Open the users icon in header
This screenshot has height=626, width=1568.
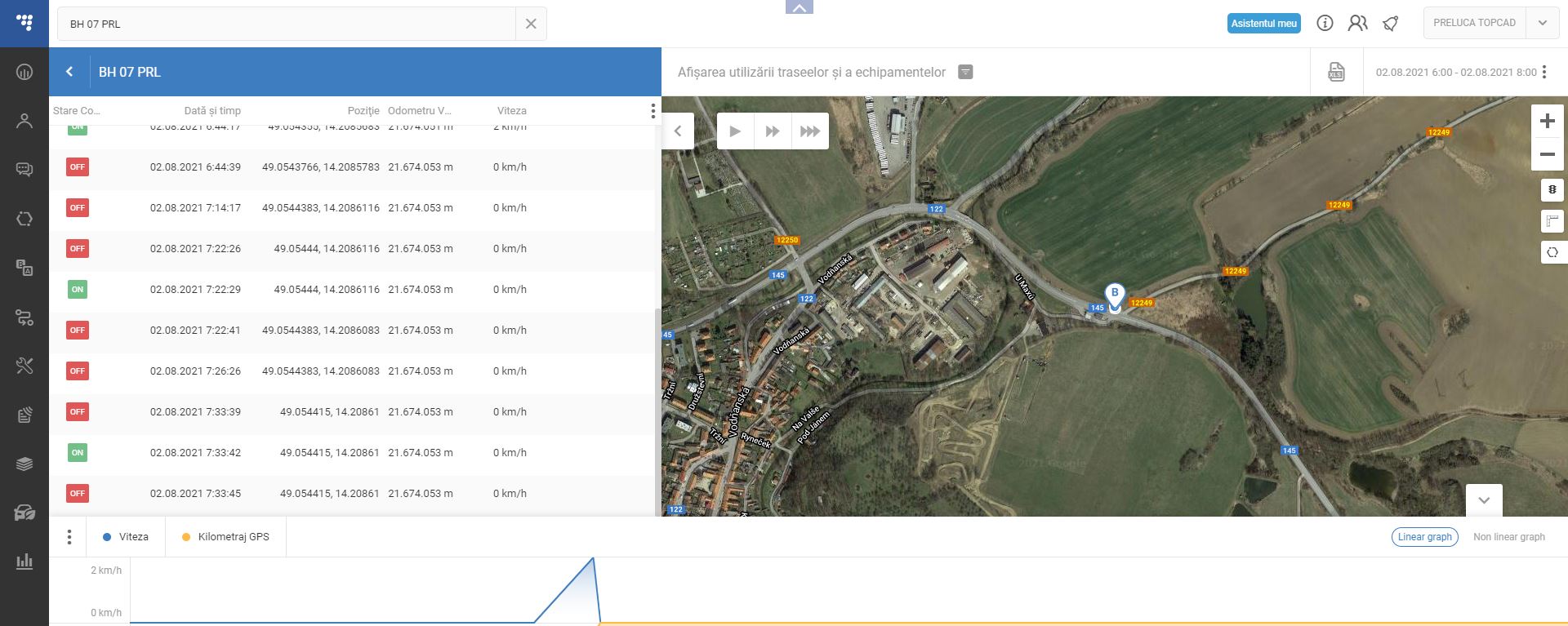click(x=1357, y=24)
